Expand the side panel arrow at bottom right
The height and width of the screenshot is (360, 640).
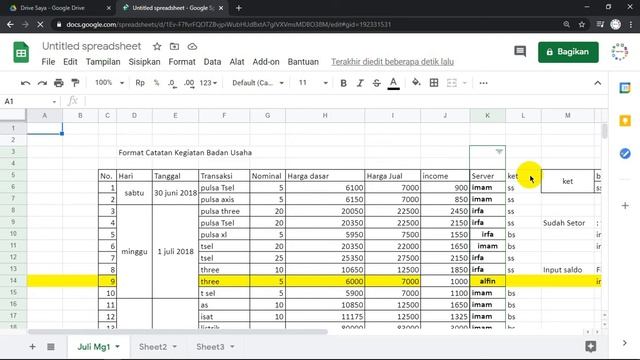click(624, 343)
